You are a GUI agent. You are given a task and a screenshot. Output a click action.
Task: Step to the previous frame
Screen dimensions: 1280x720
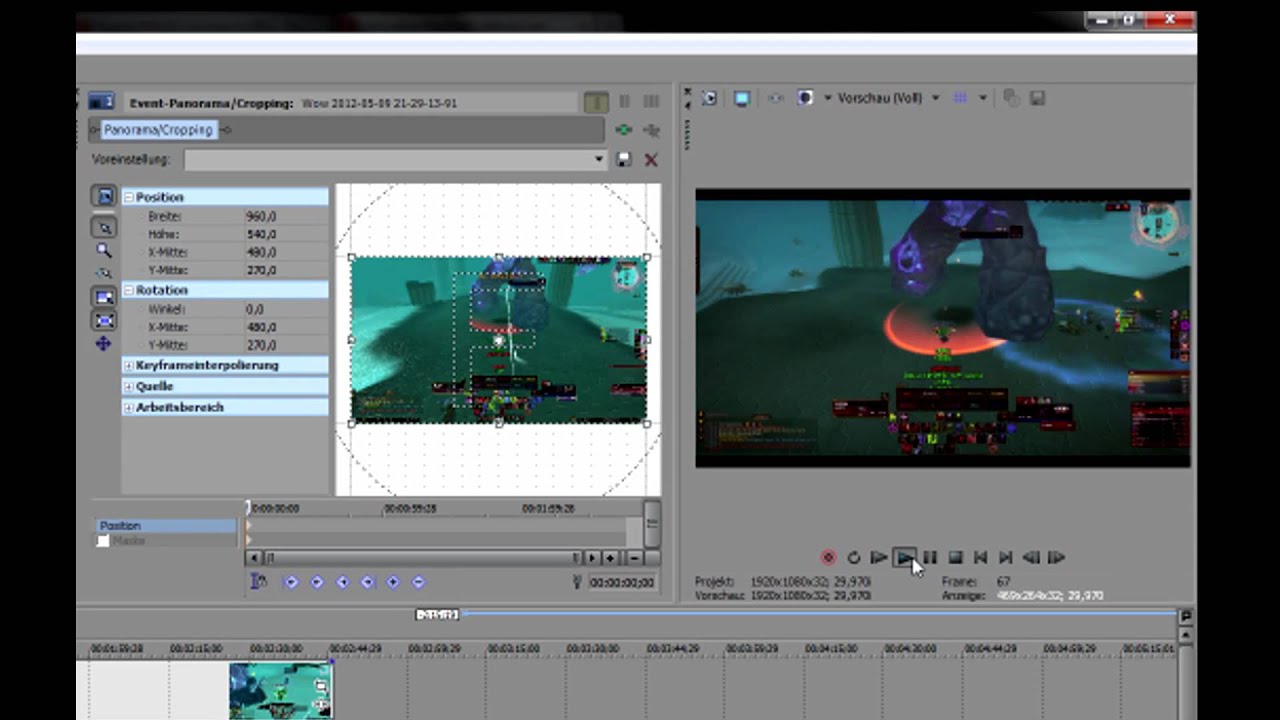1031,558
